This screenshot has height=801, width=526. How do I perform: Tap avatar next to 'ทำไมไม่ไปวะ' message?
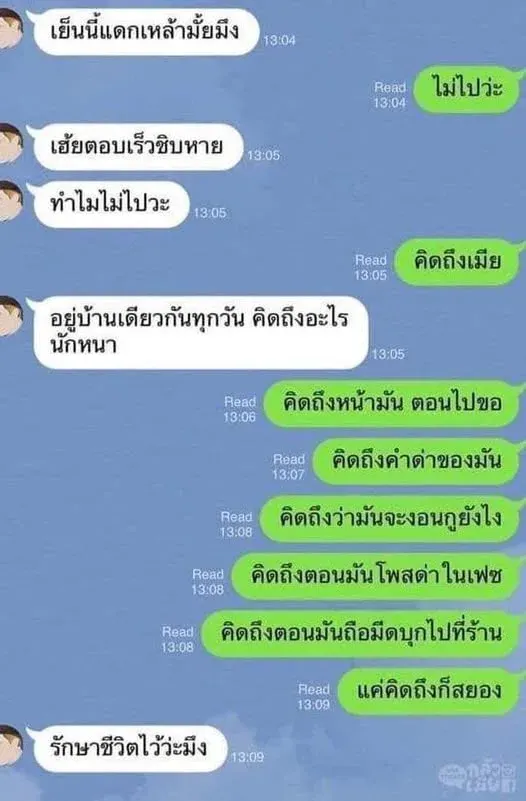(x=10, y=201)
